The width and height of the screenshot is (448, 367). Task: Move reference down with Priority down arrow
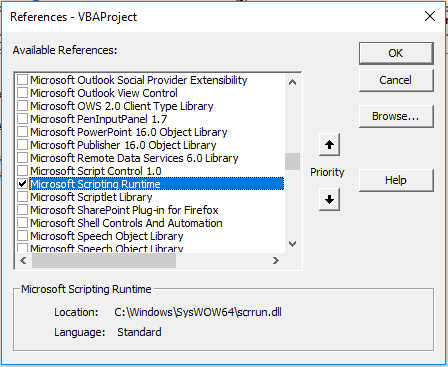point(329,199)
